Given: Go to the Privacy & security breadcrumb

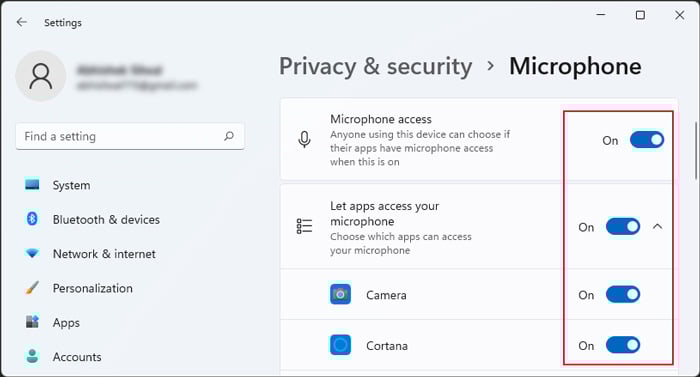Looking at the screenshot, I should 375,67.
